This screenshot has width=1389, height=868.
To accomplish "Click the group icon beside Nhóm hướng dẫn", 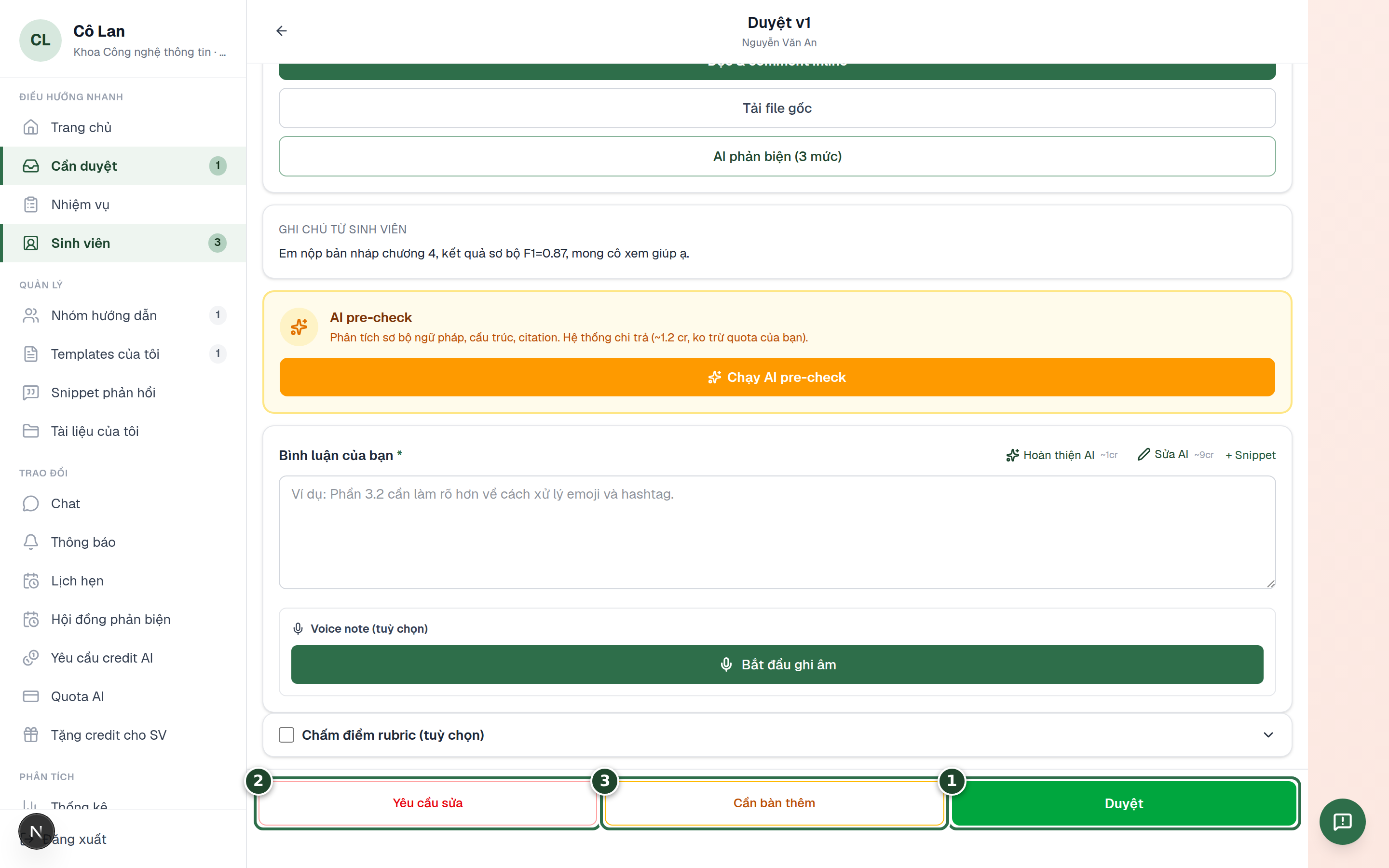I will 31,315.
